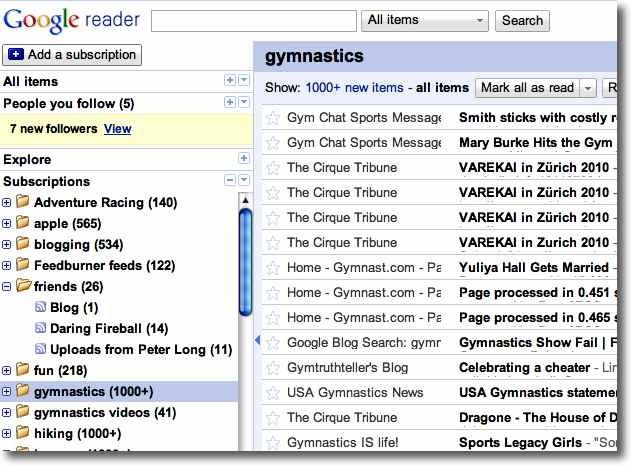
Task: Open the Mark all as read dropdown arrow
Action: tap(588, 88)
